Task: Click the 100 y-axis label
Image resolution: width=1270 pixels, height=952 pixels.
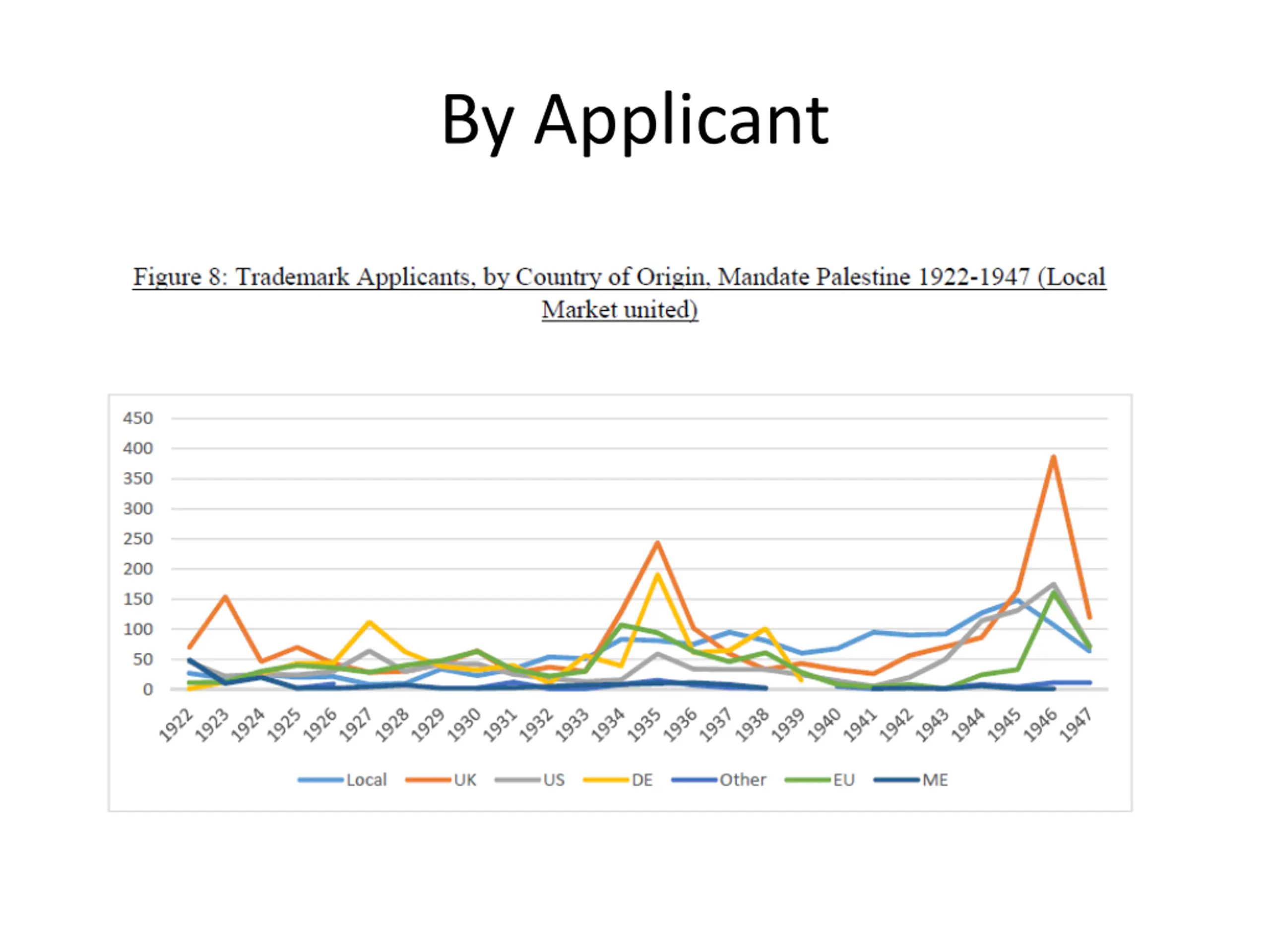Action: 138,629
